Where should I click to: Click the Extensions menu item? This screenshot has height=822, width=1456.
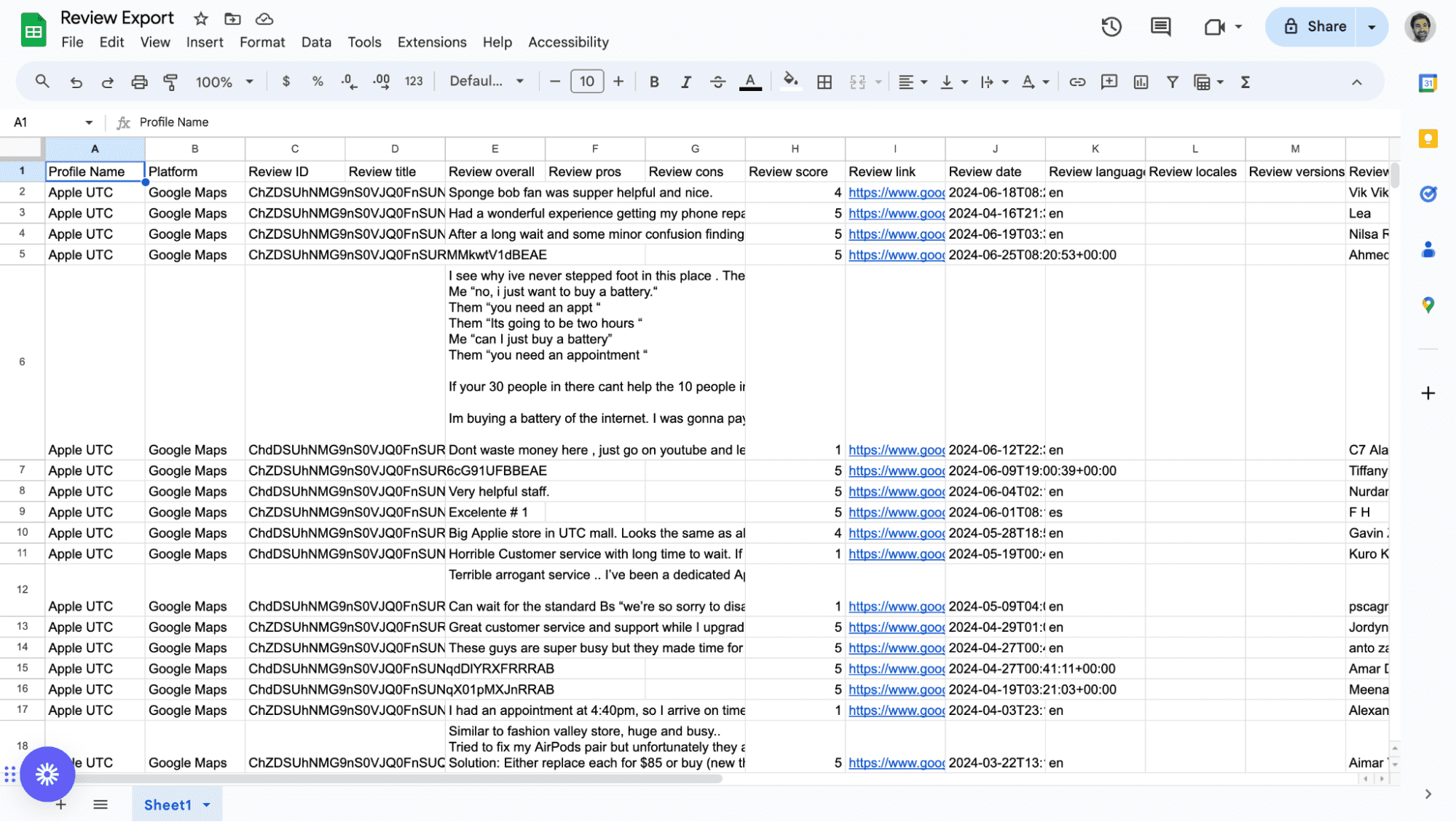pos(431,42)
